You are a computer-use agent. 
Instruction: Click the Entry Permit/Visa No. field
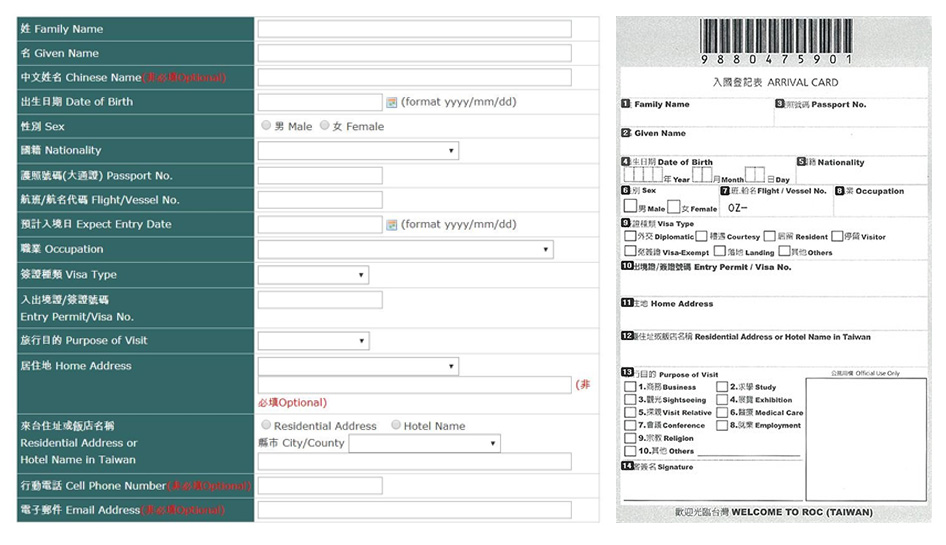point(320,300)
